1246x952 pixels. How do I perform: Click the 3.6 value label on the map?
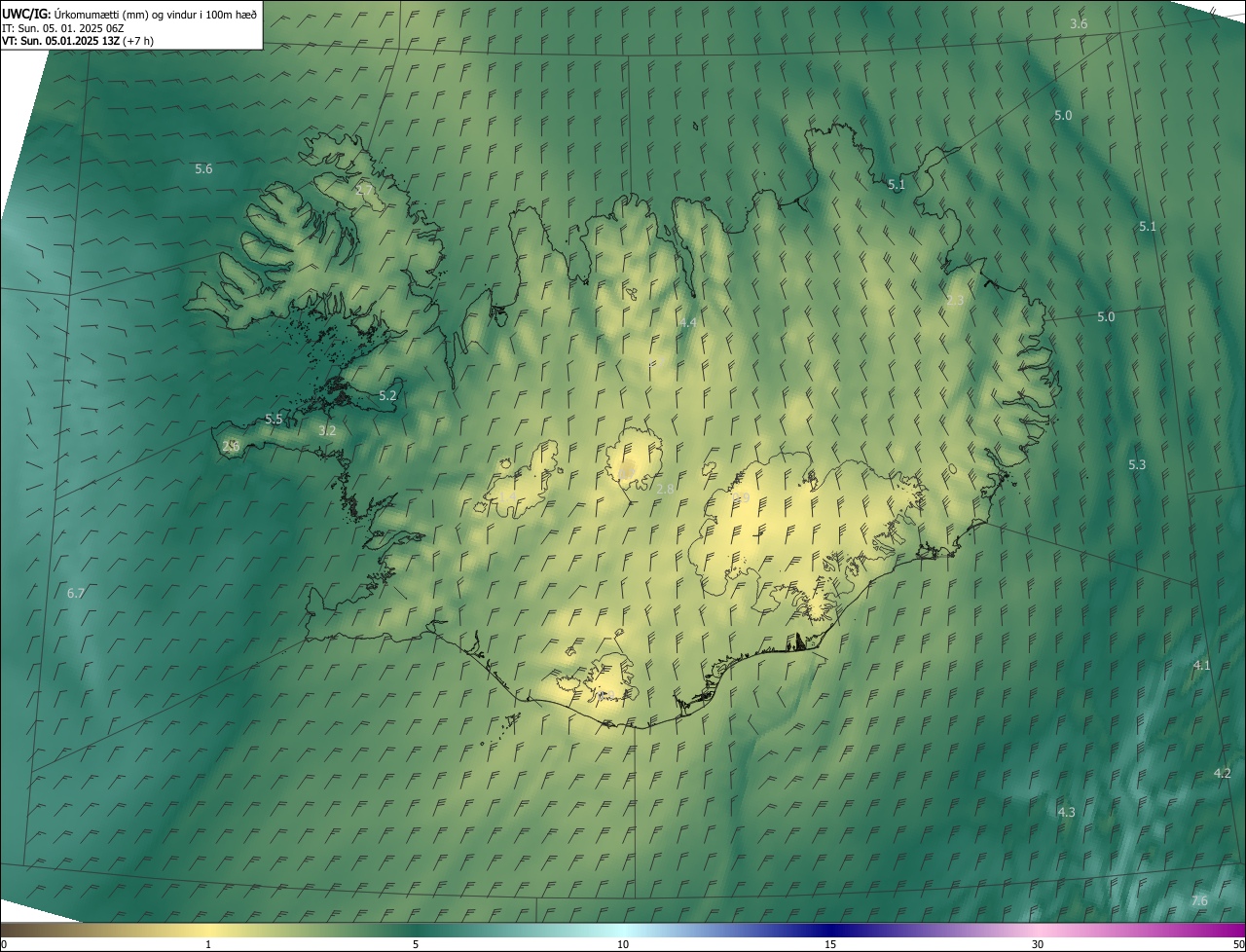click(x=1079, y=23)
